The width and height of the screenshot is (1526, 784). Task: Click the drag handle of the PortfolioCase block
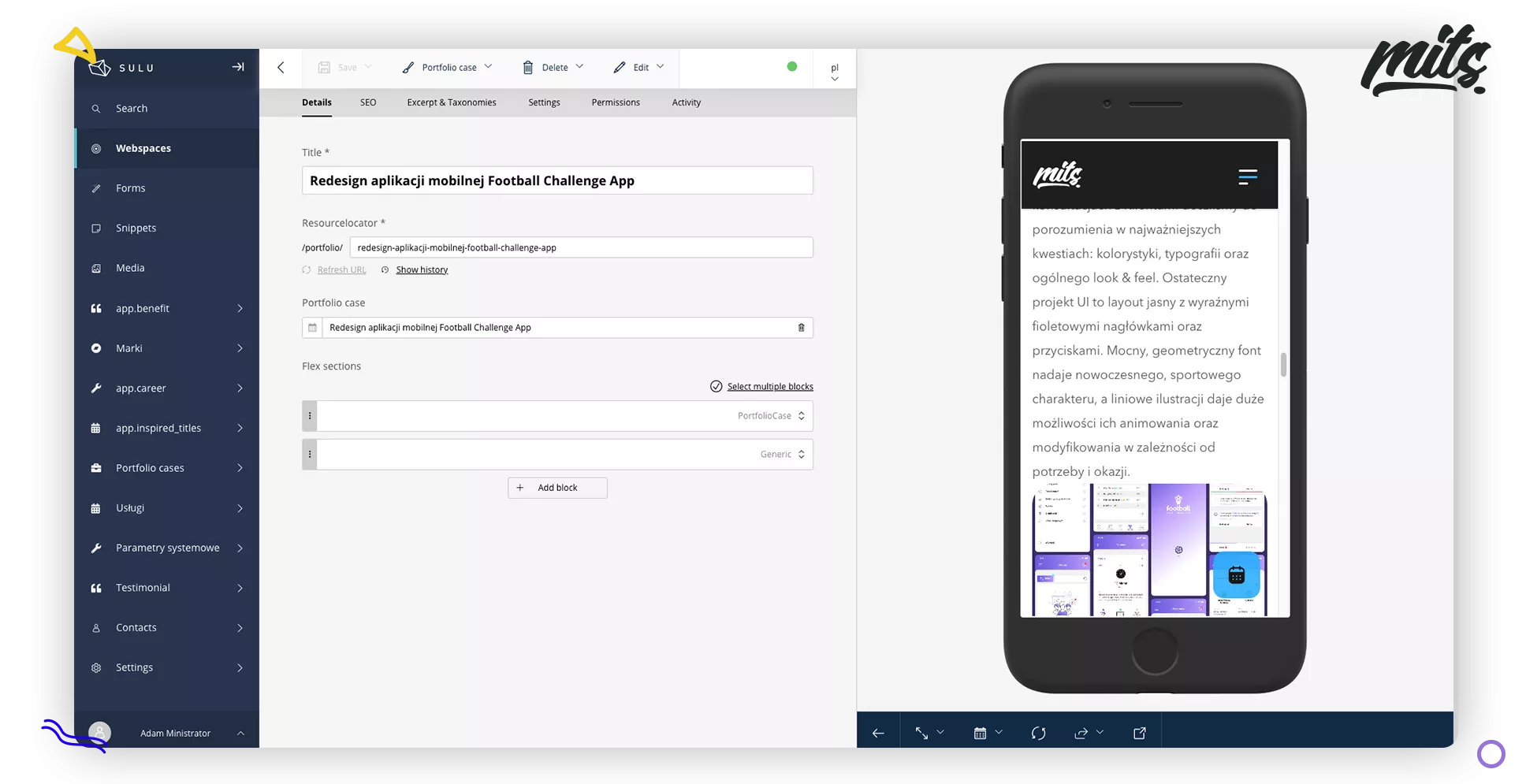310,416
